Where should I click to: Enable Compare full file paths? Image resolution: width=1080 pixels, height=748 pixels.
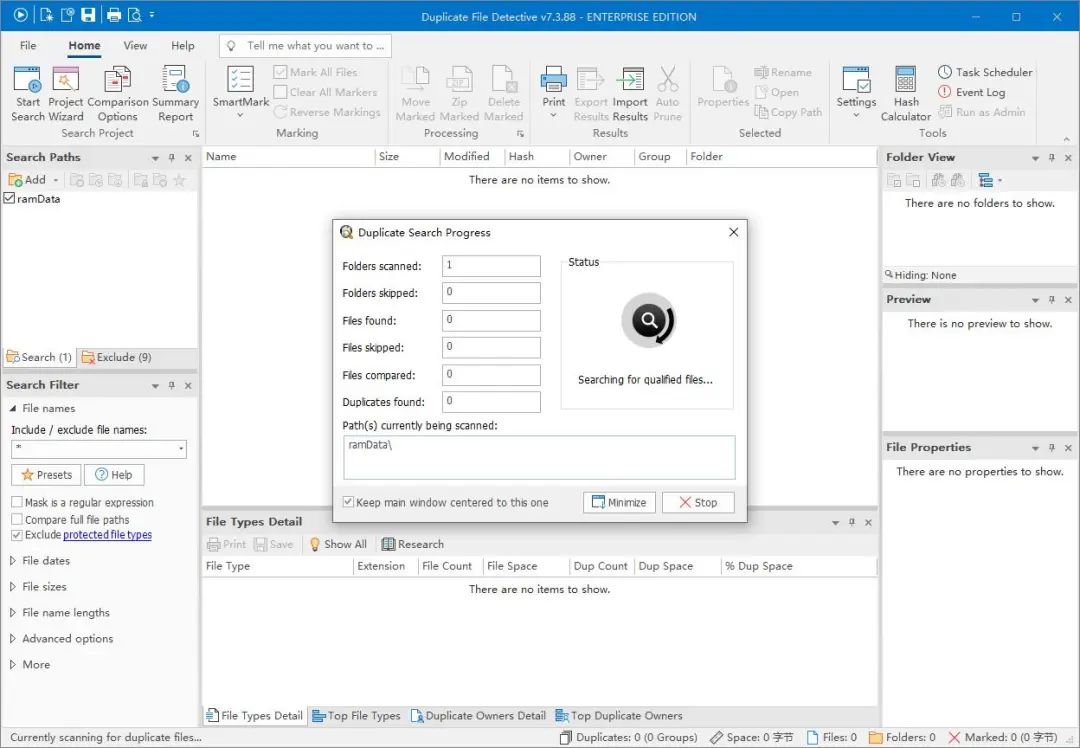(x=17, y=519)
